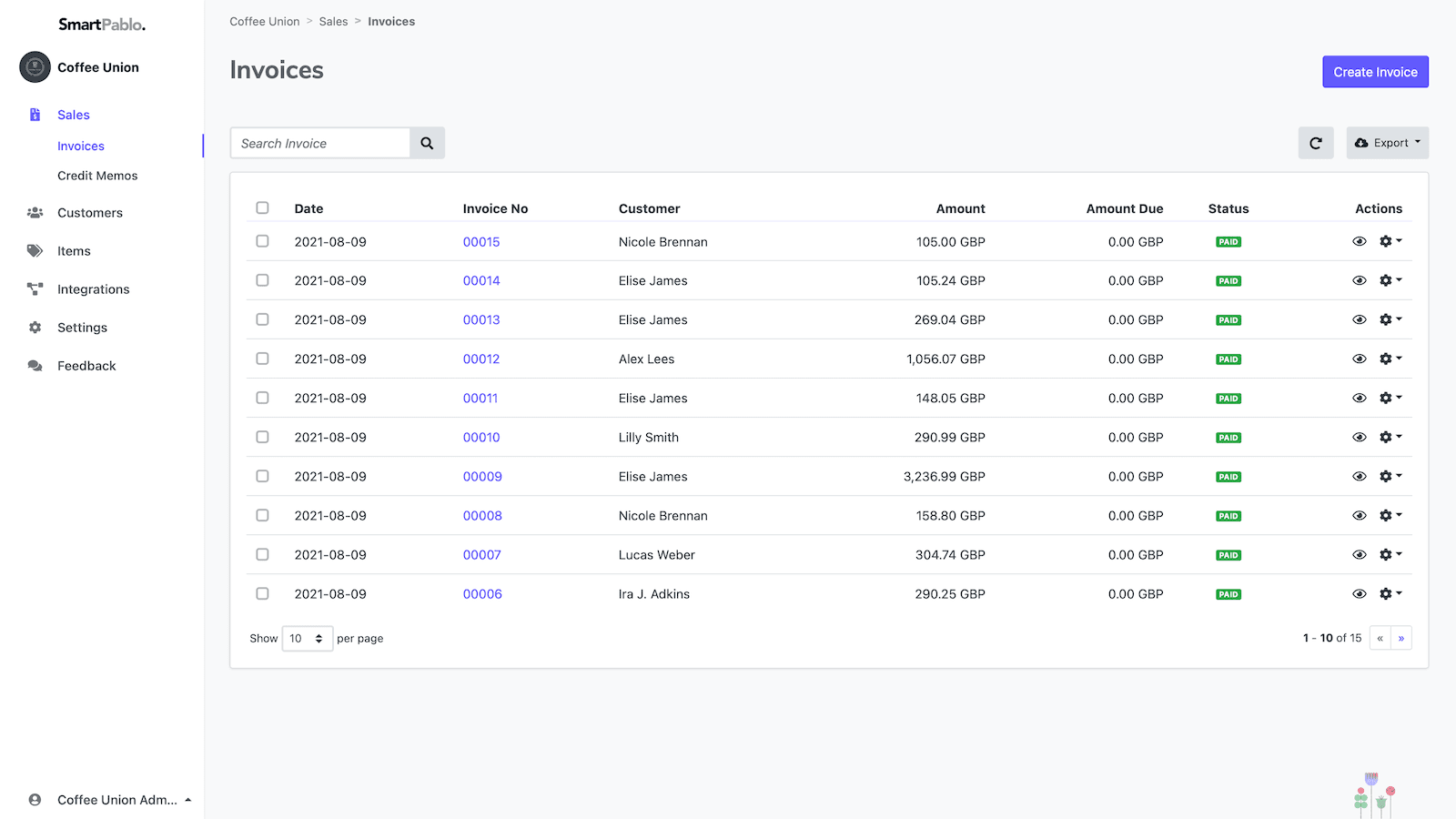This screenshot has height=819, width=1456.
Task: Select the Sales sidebar icon
Action: 35,114
